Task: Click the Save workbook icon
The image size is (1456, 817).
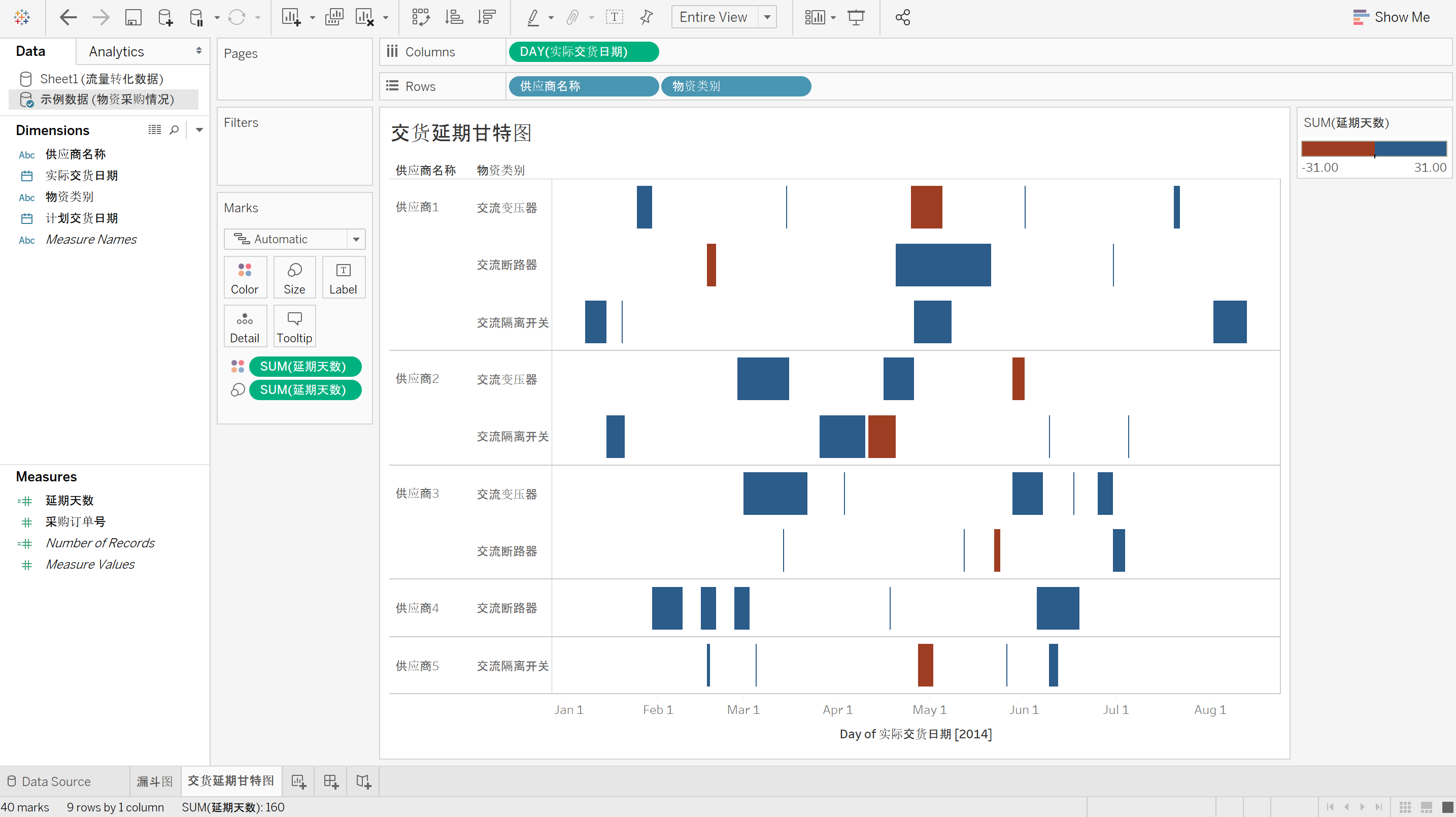Action: point(133,18)
